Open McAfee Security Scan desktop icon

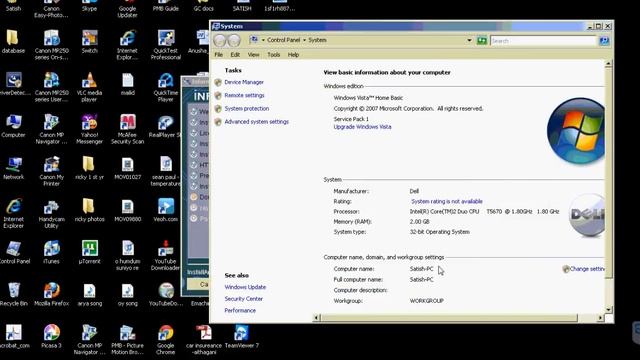[127, 129]
